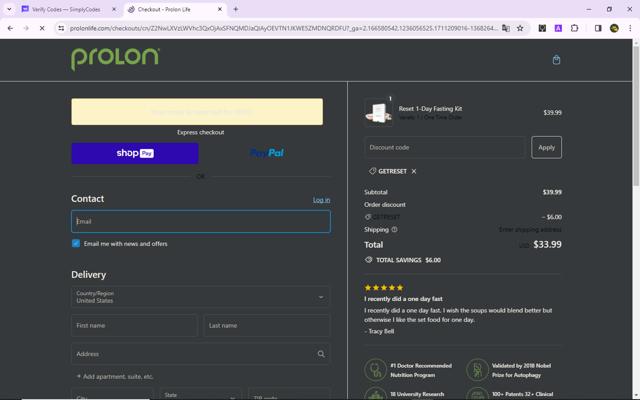Open the browser extensions puzzle icon
The image size is (640, 400).
(x=574, y=28)
